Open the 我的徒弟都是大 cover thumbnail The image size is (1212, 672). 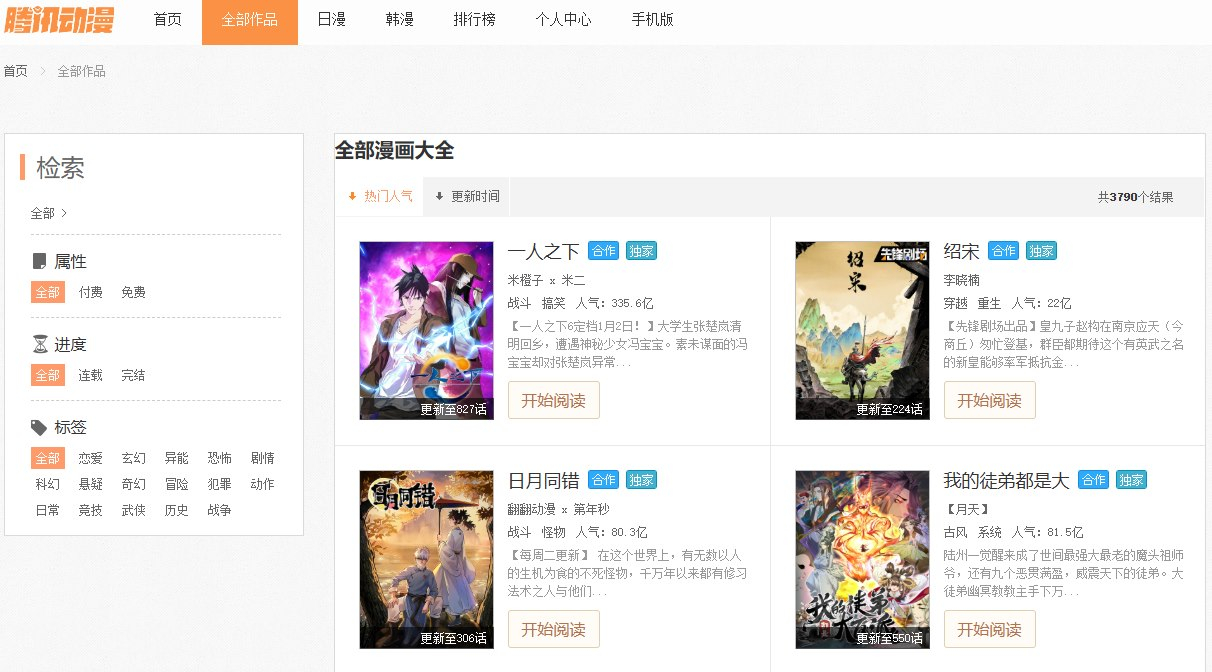863,559
